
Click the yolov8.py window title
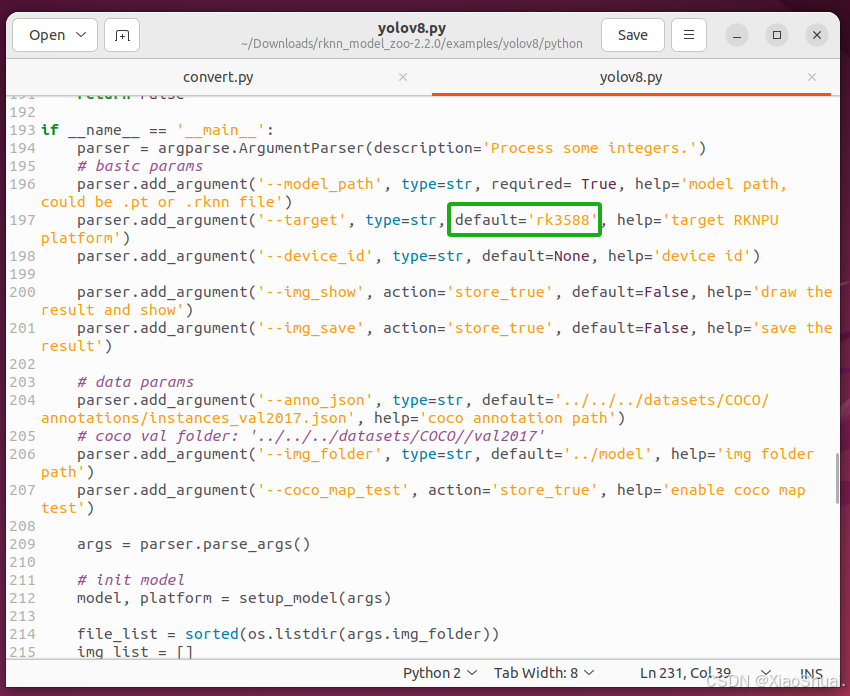click(x=412, y=28)
